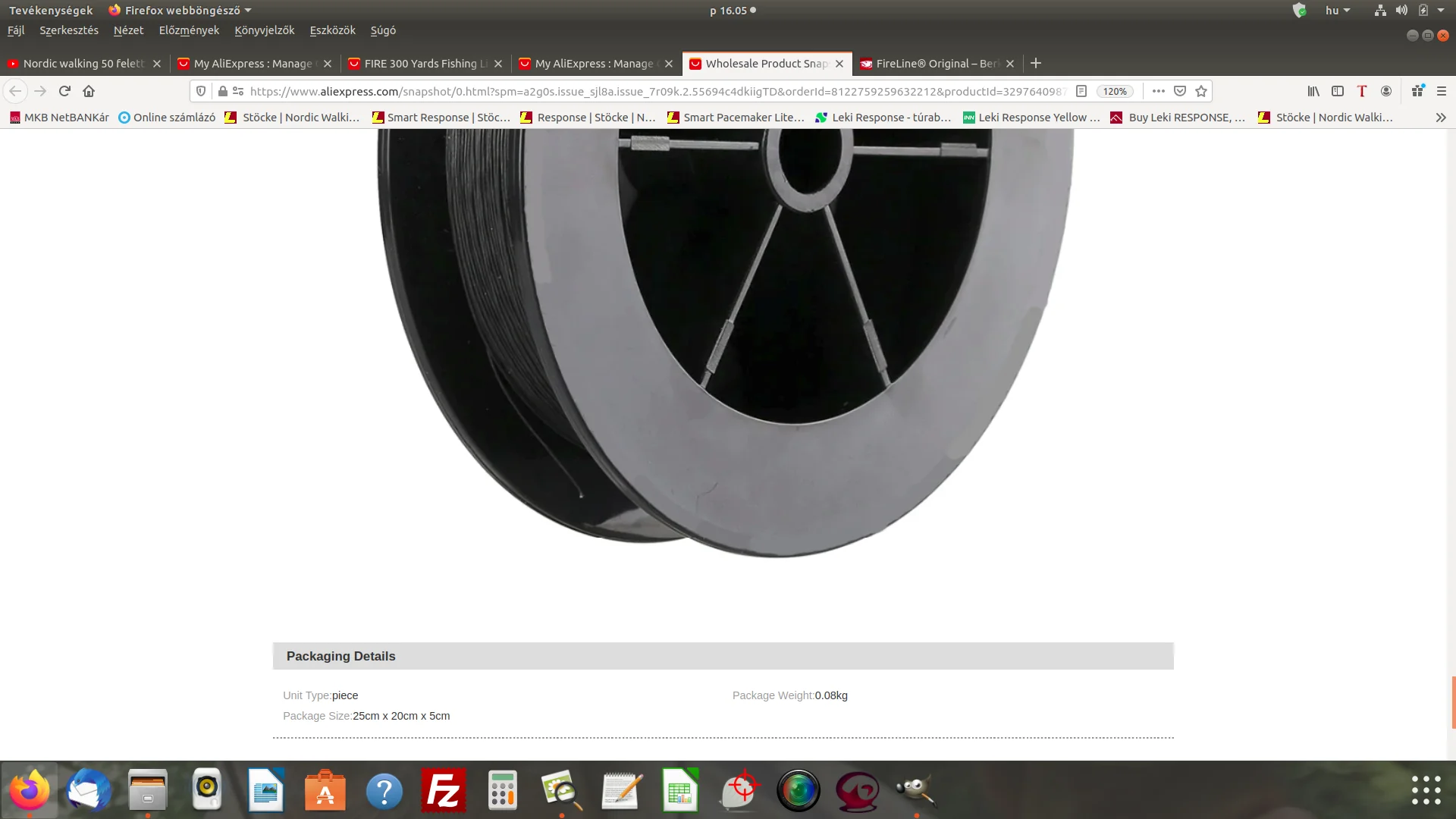1456x819 pixels.
Task: Open a new tab with plus
Action: [x=1036, y=64]
